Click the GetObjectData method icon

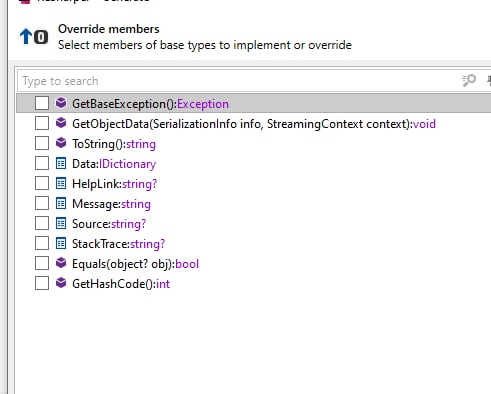click(61, 123)
